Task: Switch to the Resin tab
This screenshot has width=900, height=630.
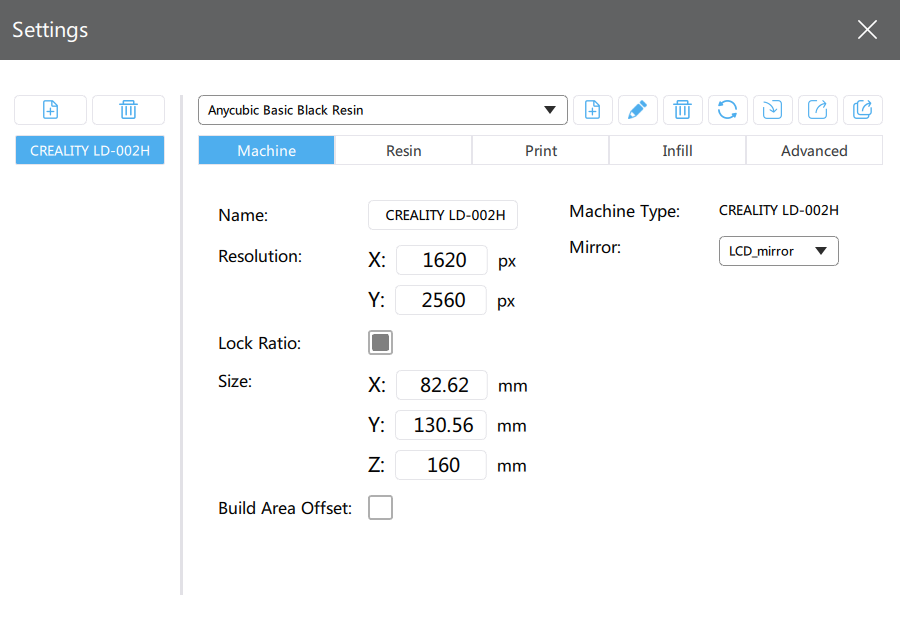Action: pos(404,150)
